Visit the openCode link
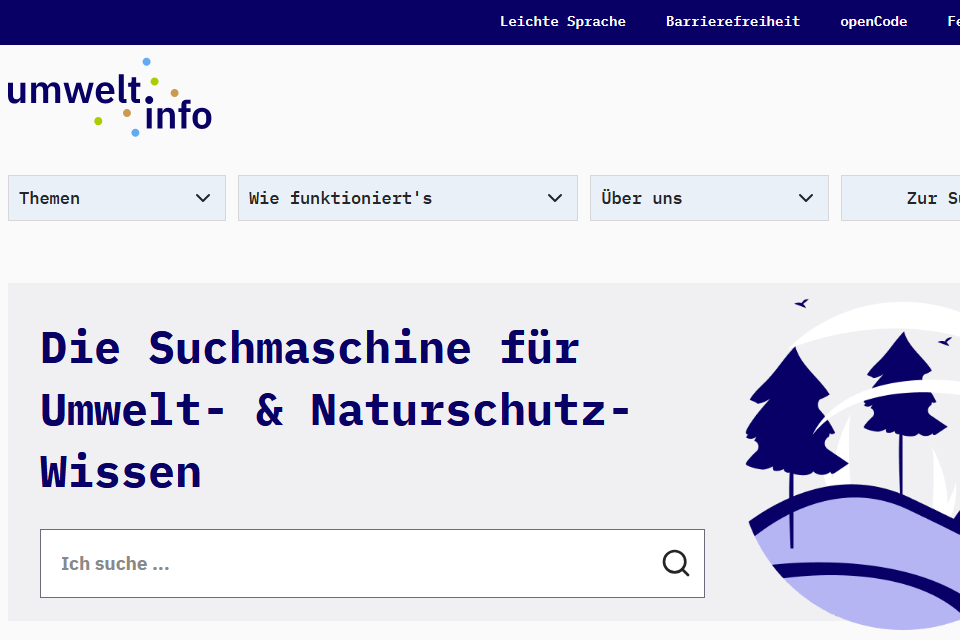960x640 pixels. pyautogui.click(x=873, y=21)
